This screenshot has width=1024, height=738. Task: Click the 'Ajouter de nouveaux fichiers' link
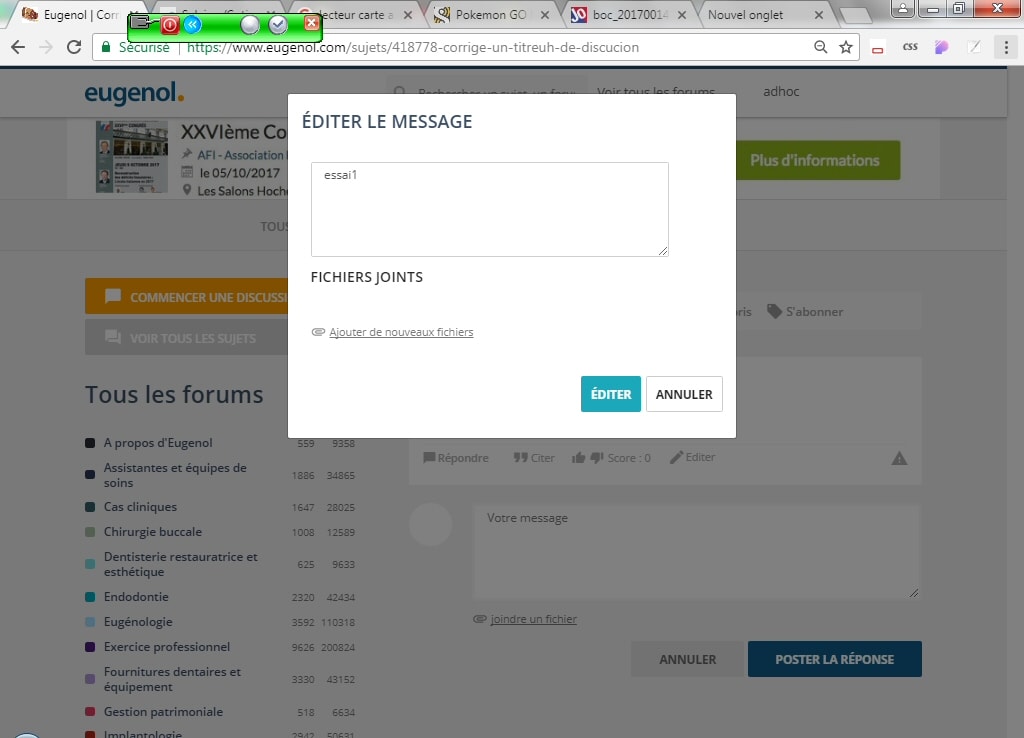(400, 332)
